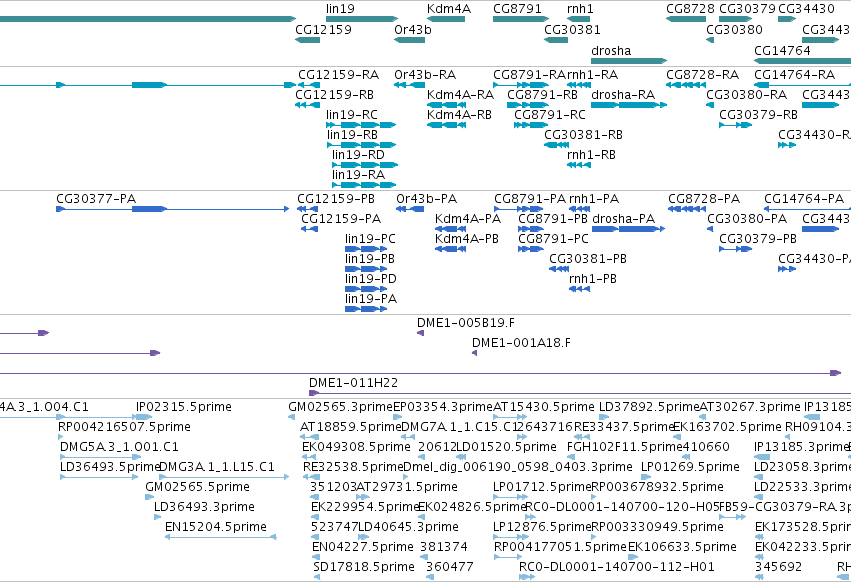Image resolution: width=851 pixels, height=582 pixels.
Task: Select protein feature Kdm4A-PA
Action: (450, 229)
